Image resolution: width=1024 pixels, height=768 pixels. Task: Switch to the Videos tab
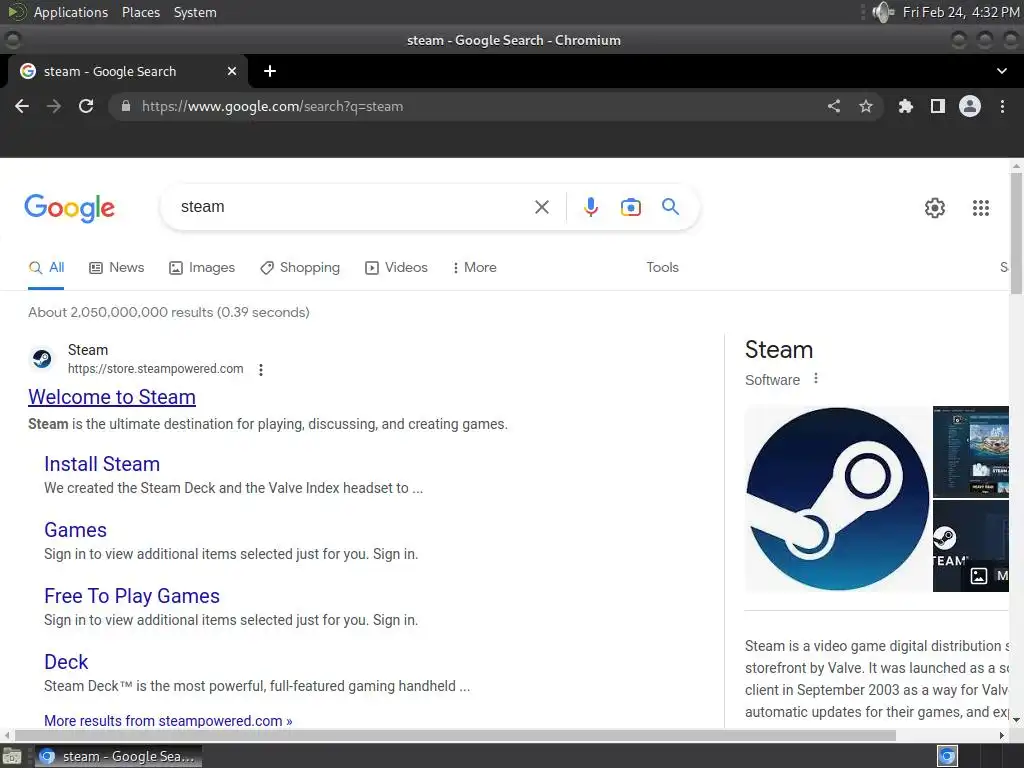[x=396, y=268]
